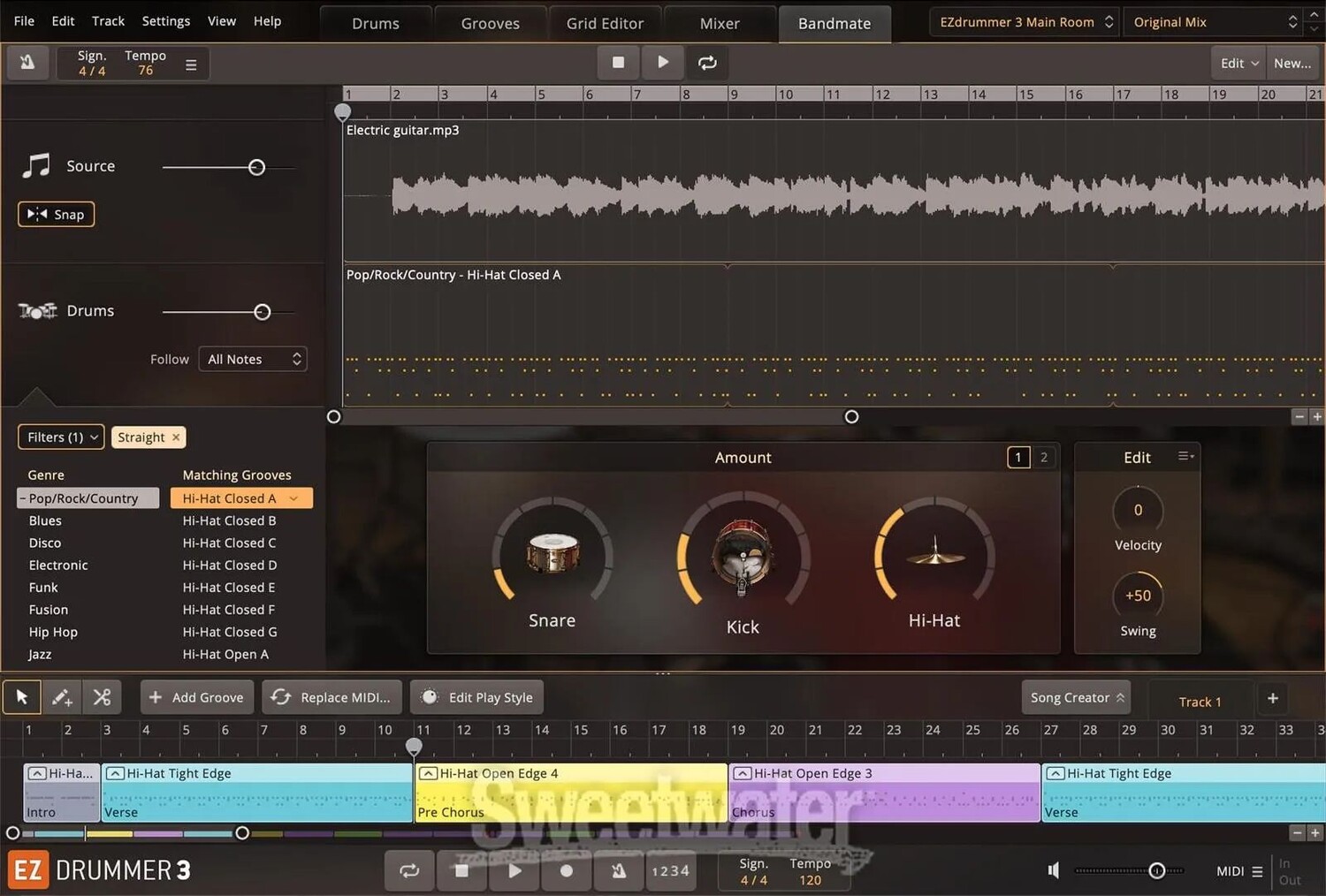Click the speaker volume icon
Screen dimensions: 1326x896
[1053, 870]
